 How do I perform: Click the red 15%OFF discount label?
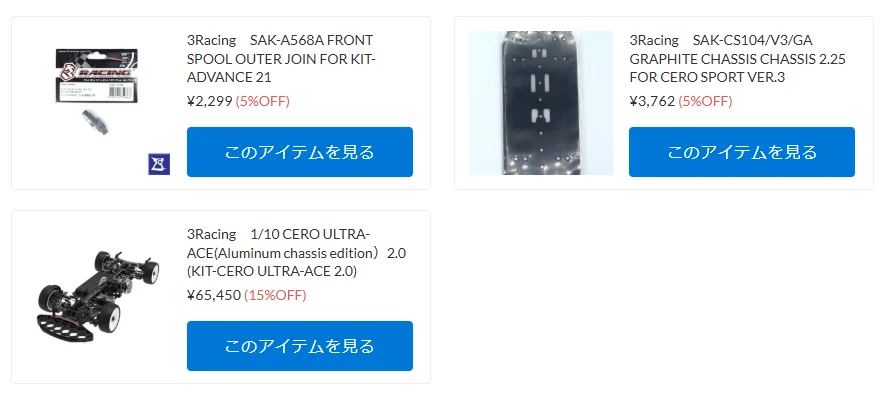click(275, 295)
